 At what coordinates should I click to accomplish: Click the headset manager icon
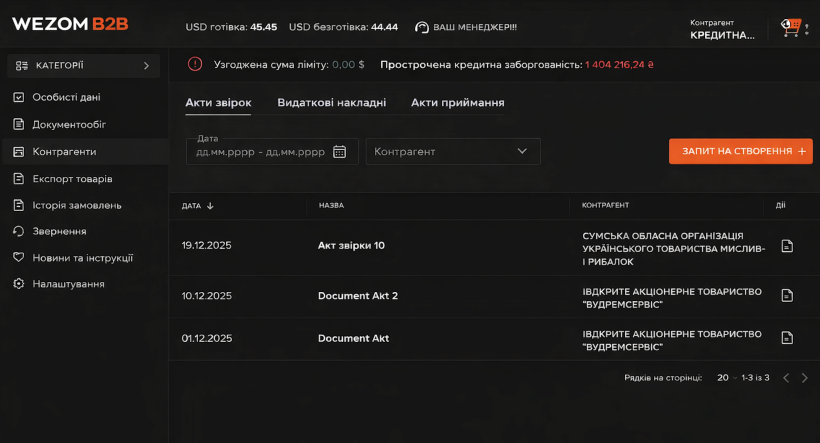pos(422,28)
